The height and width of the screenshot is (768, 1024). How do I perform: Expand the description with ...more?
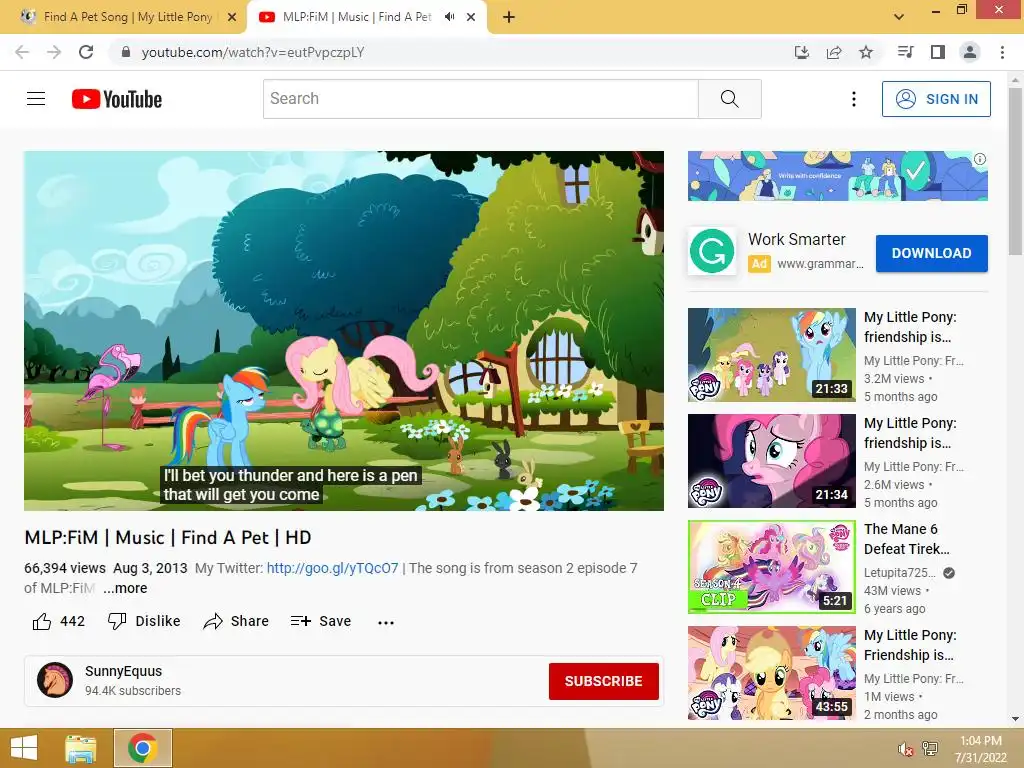point(125,588)
